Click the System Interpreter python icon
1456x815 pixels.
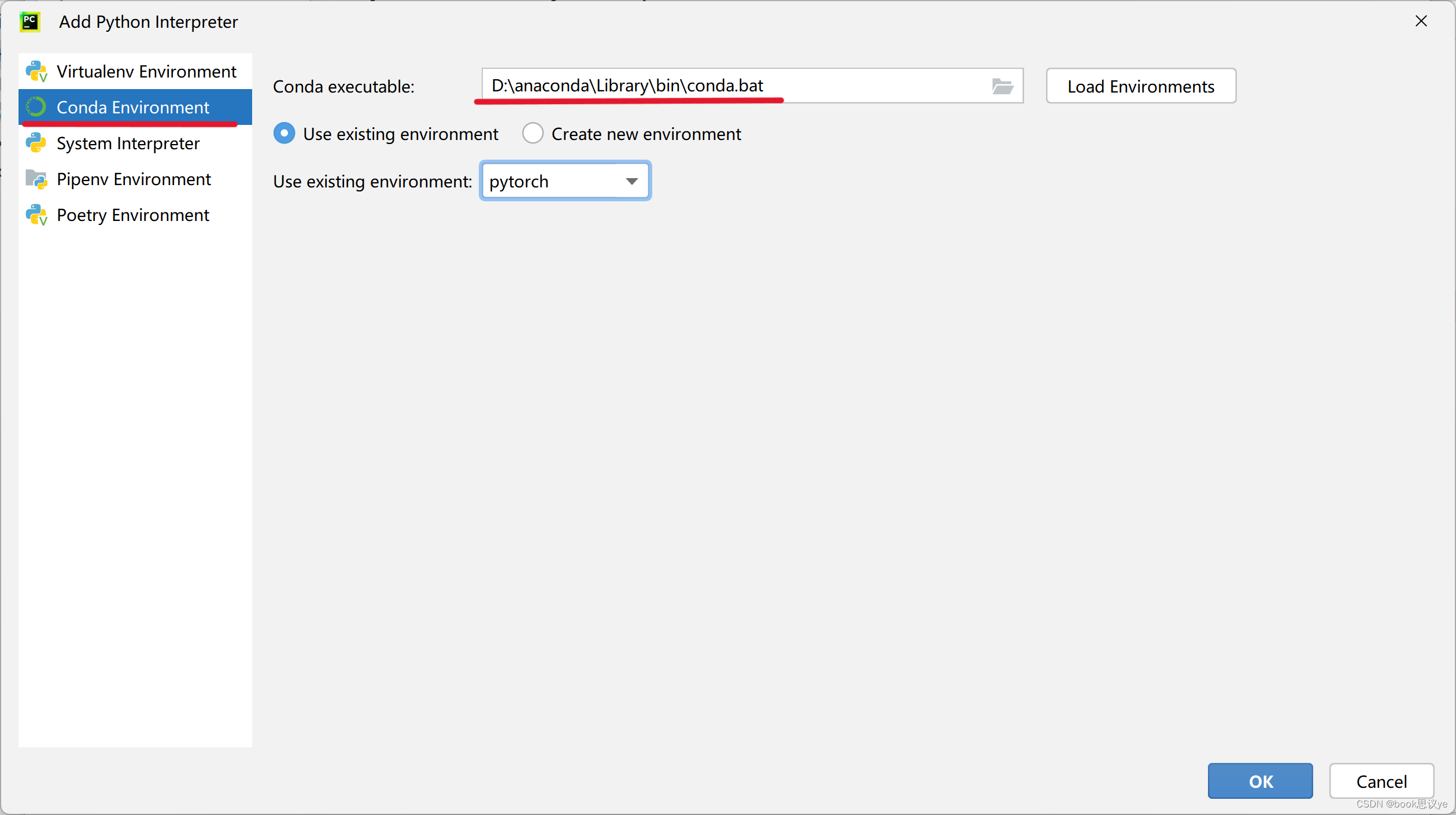36,143
